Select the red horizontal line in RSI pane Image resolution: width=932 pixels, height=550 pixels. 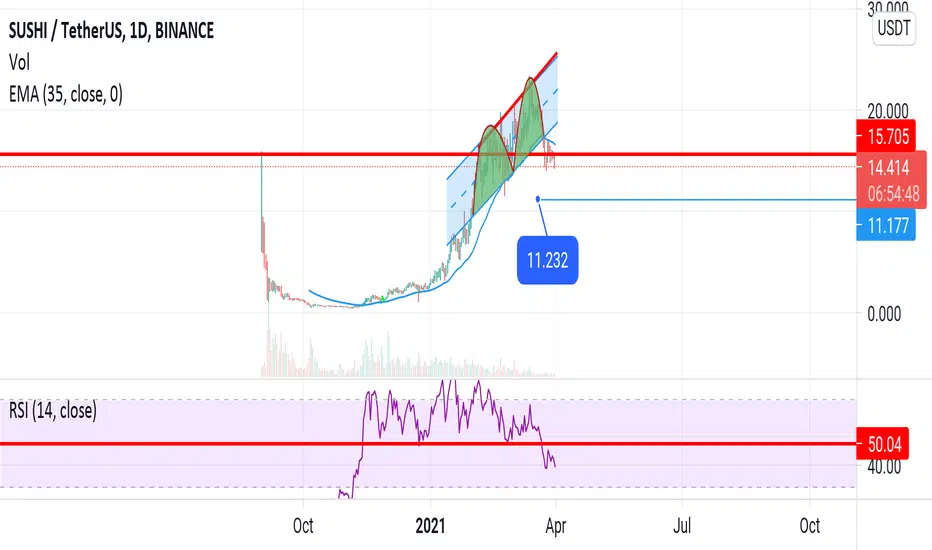coord(428,444)
